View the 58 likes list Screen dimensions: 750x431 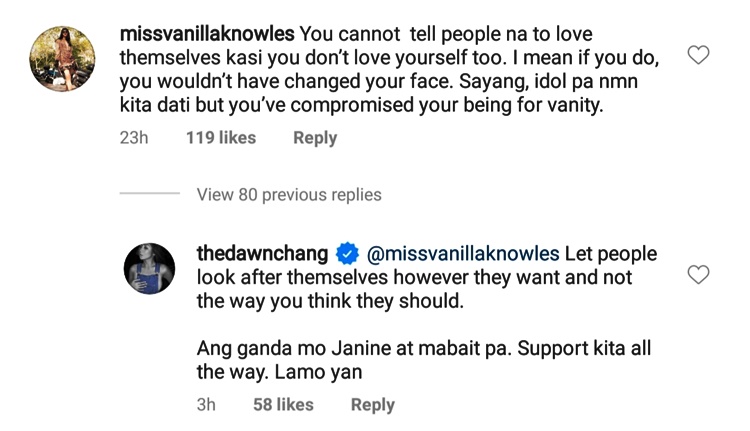[x=283, y=405]
